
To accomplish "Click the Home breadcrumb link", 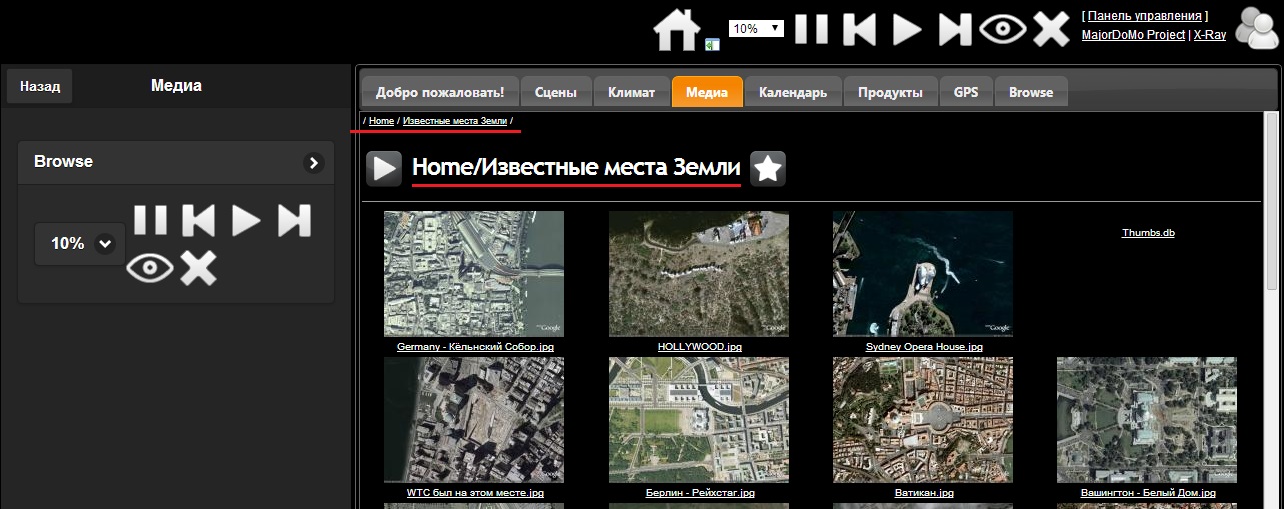I will [381, 121].
